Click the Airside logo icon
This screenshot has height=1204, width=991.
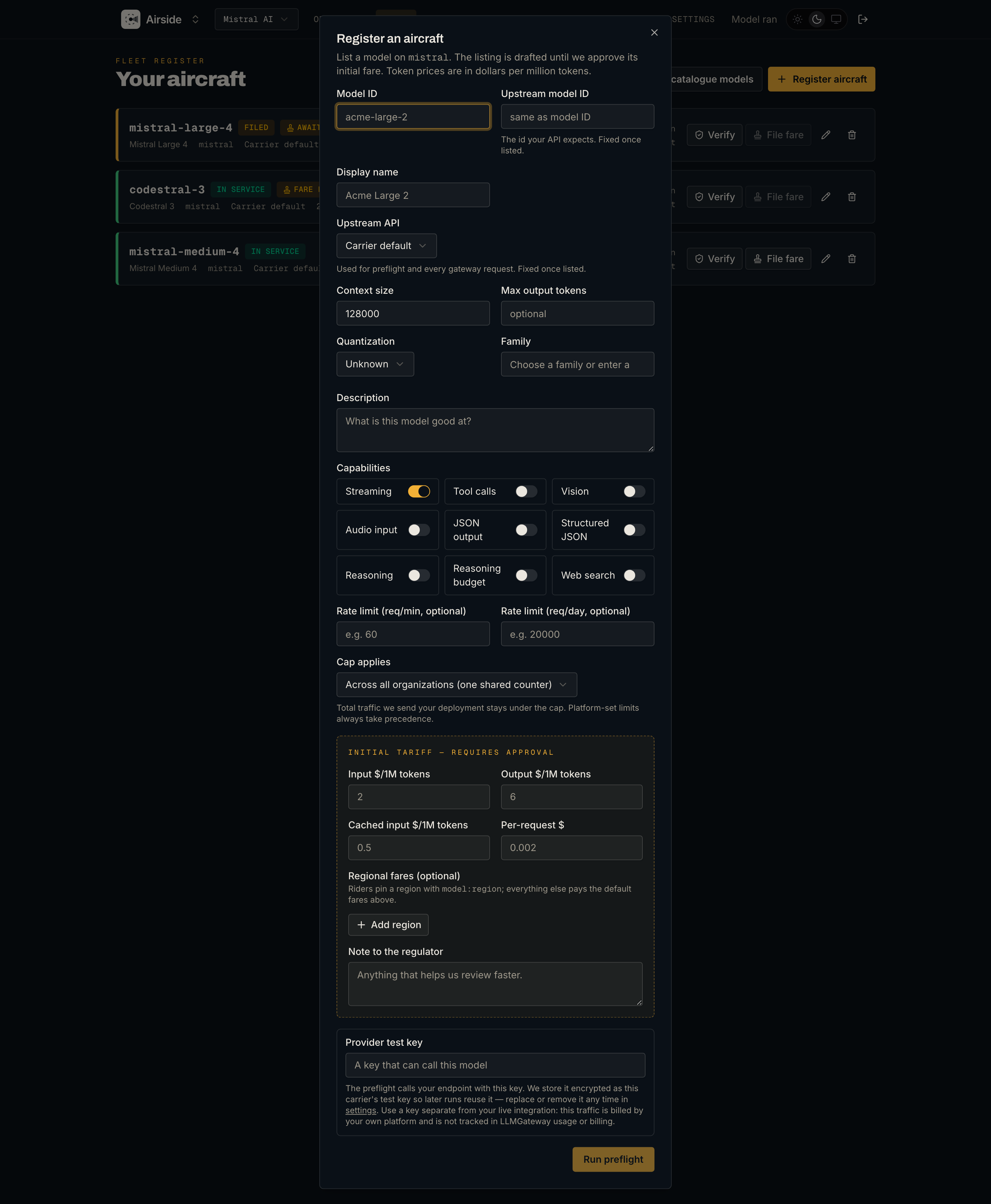pyautogui.click(x=131, y=19)
